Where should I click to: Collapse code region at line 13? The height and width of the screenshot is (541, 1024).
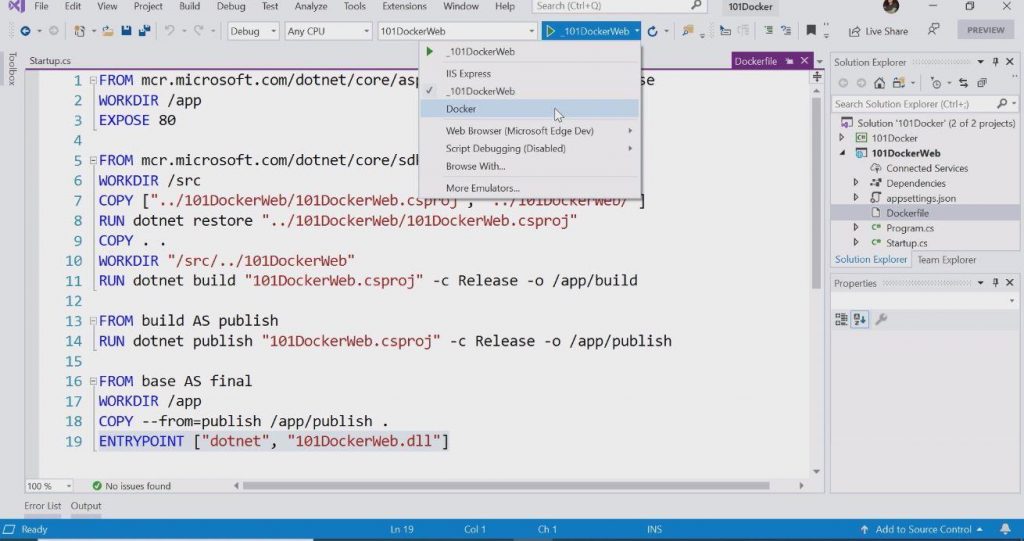pos(93,321)
